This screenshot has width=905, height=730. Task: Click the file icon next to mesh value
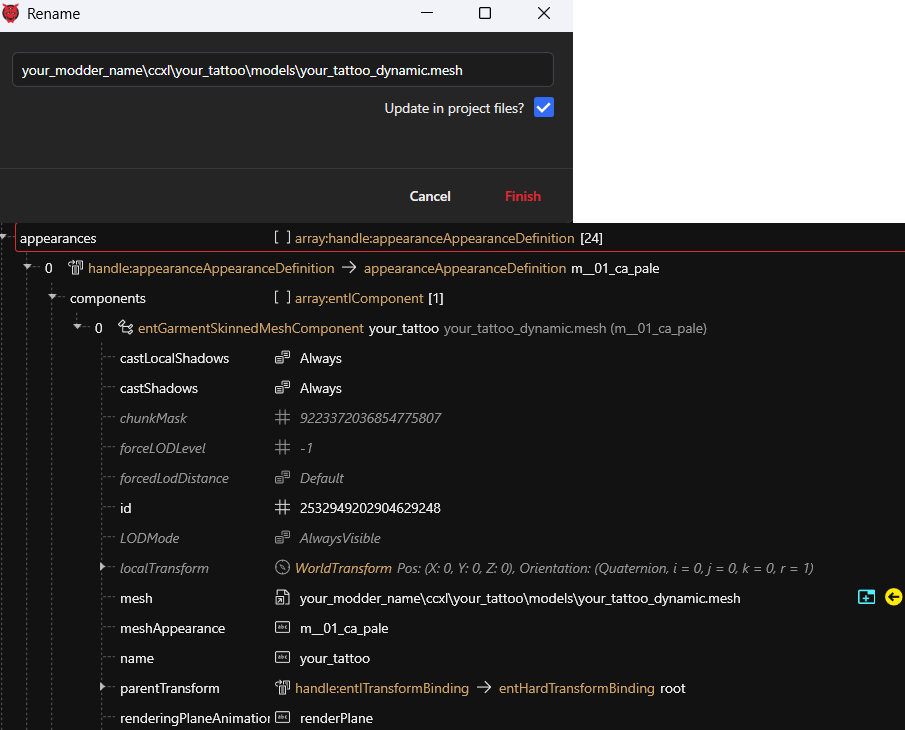point(282,598)
